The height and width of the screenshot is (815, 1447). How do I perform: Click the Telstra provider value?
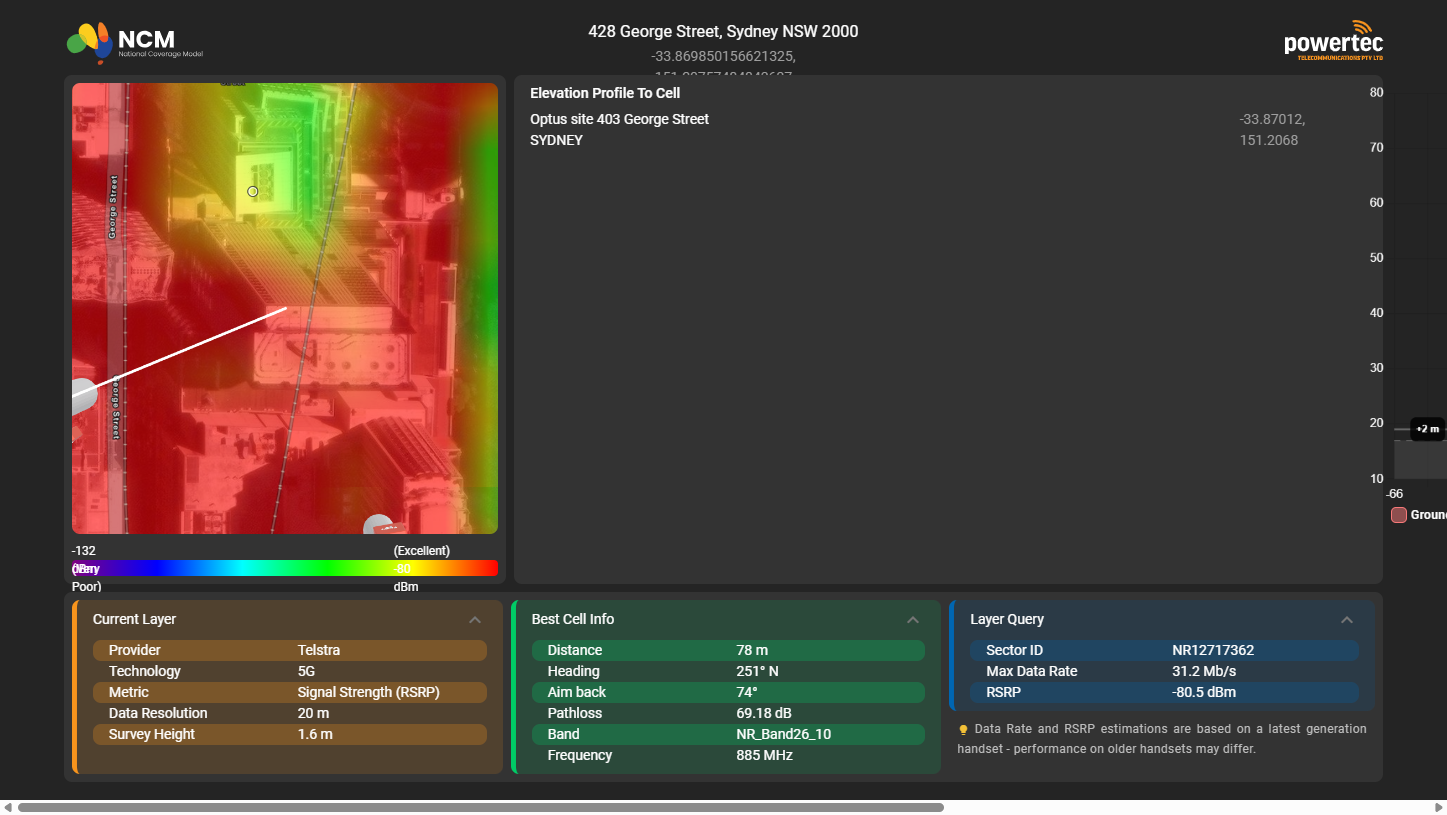coord(319,650)
